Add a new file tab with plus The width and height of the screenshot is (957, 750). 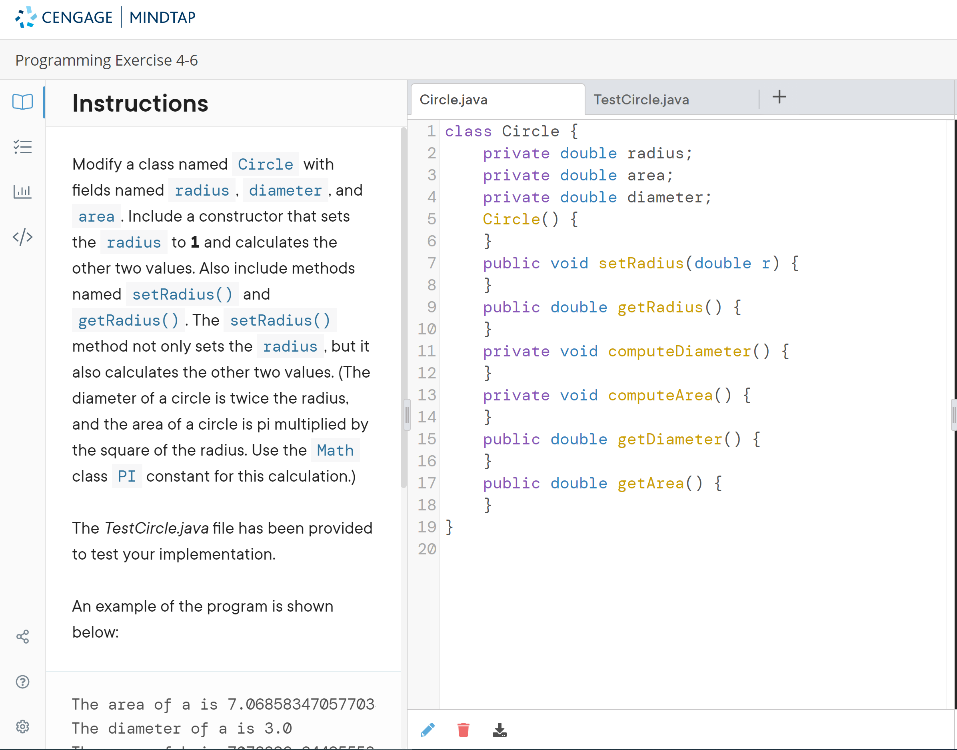[780, 97]
